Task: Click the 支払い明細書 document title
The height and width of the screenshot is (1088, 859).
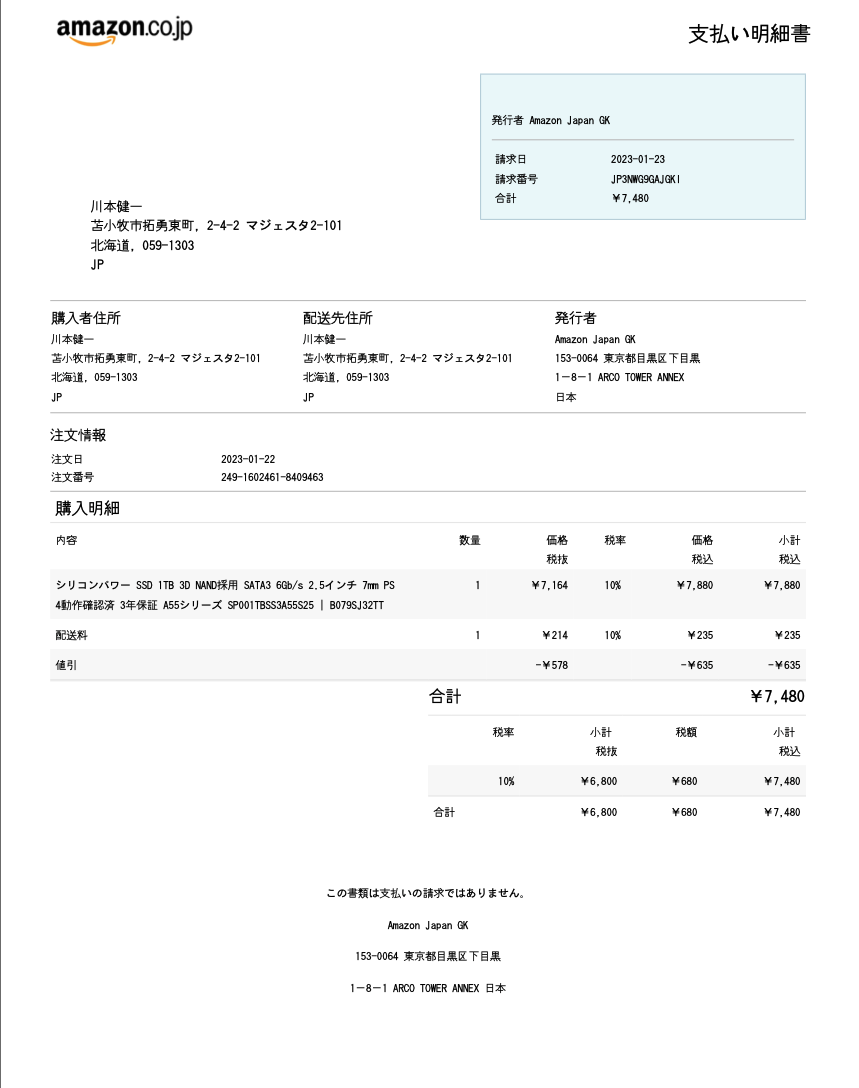Action: [x=748, y=34]
